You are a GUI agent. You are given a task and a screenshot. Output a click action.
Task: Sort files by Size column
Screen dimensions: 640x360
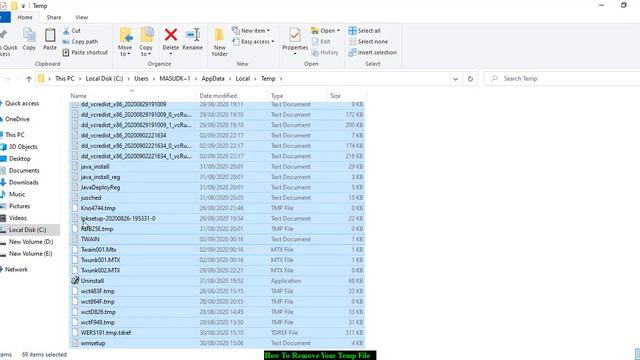pos(336,96)
